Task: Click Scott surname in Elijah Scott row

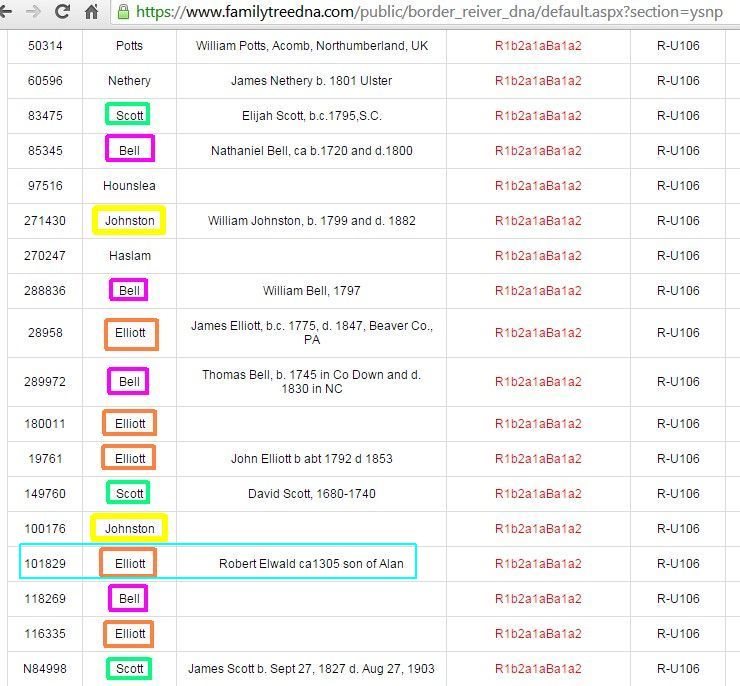Action: pos(129,116)
